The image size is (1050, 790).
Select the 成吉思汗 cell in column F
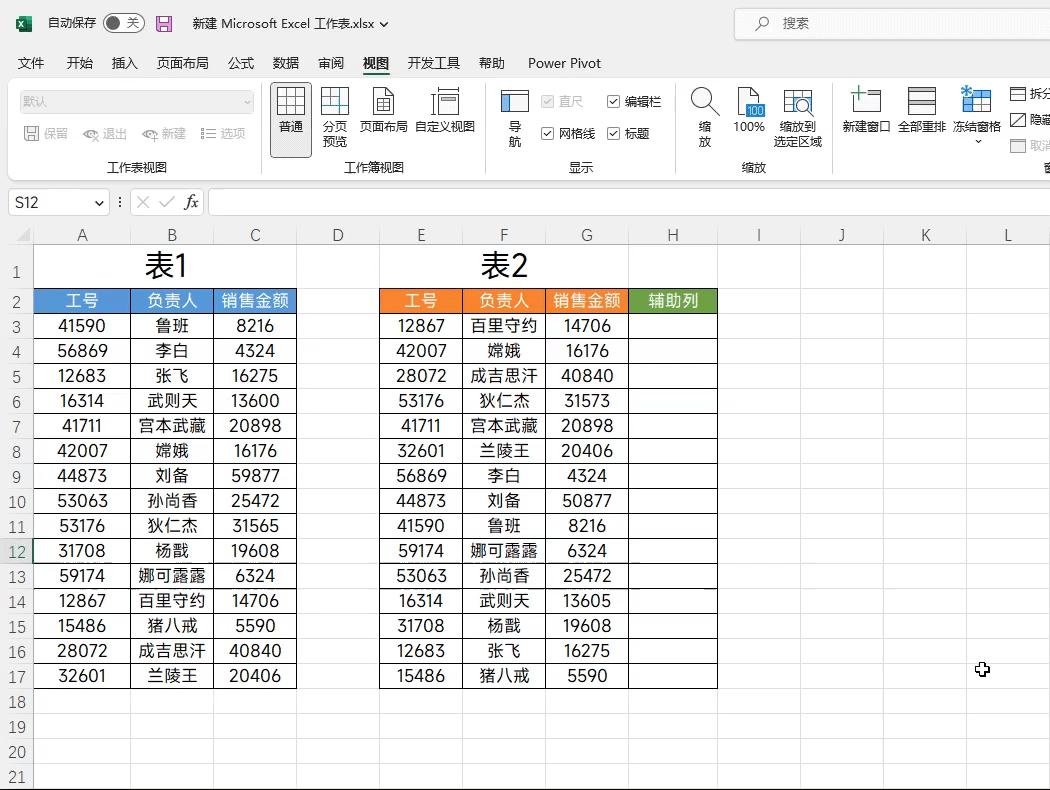click(x=504, y=376)
